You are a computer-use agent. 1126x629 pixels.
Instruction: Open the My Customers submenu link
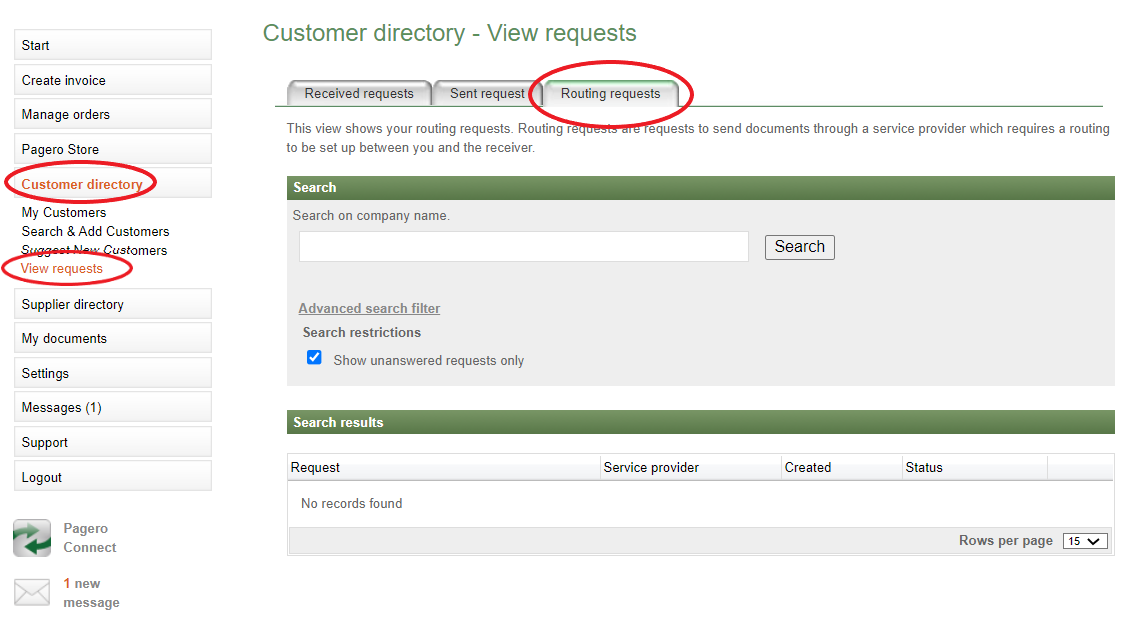pyautogui.click(x=64, y=213)
